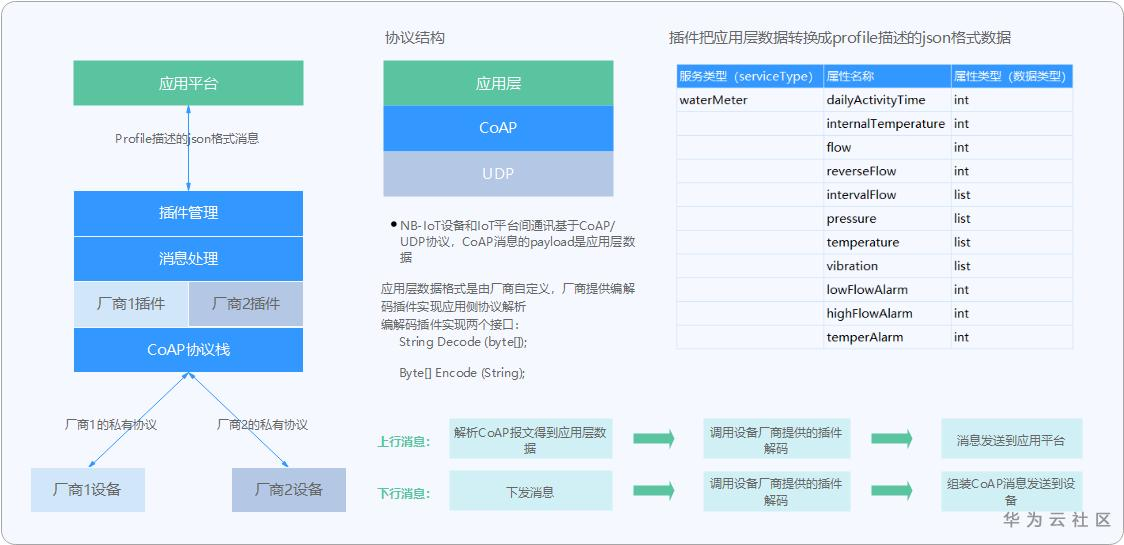This screenshot has width=1124, height=545.
Task: Select the plain temperature attribute cell
Action: coord(887,242)
